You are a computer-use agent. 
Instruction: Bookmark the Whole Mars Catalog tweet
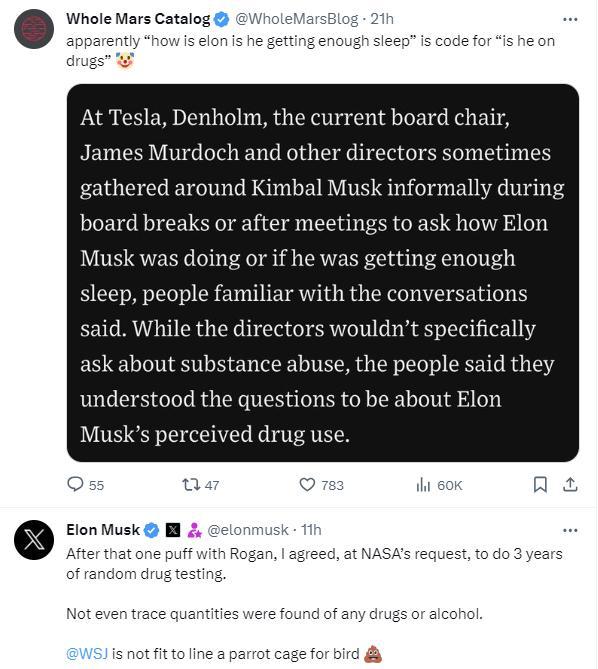pyautogui.click(x=540, y=485)
